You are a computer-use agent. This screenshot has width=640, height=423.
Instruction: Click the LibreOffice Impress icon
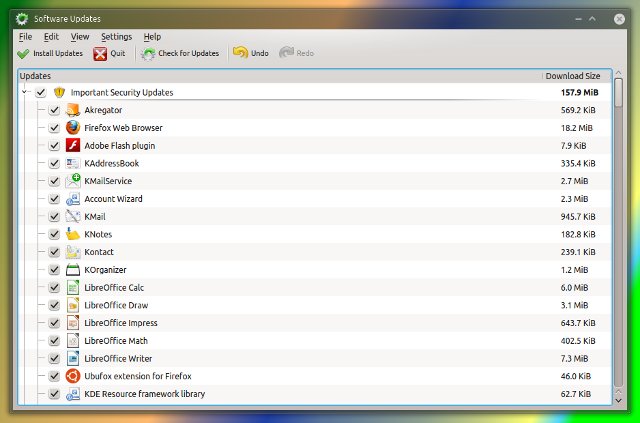click(x=73, y=323)
